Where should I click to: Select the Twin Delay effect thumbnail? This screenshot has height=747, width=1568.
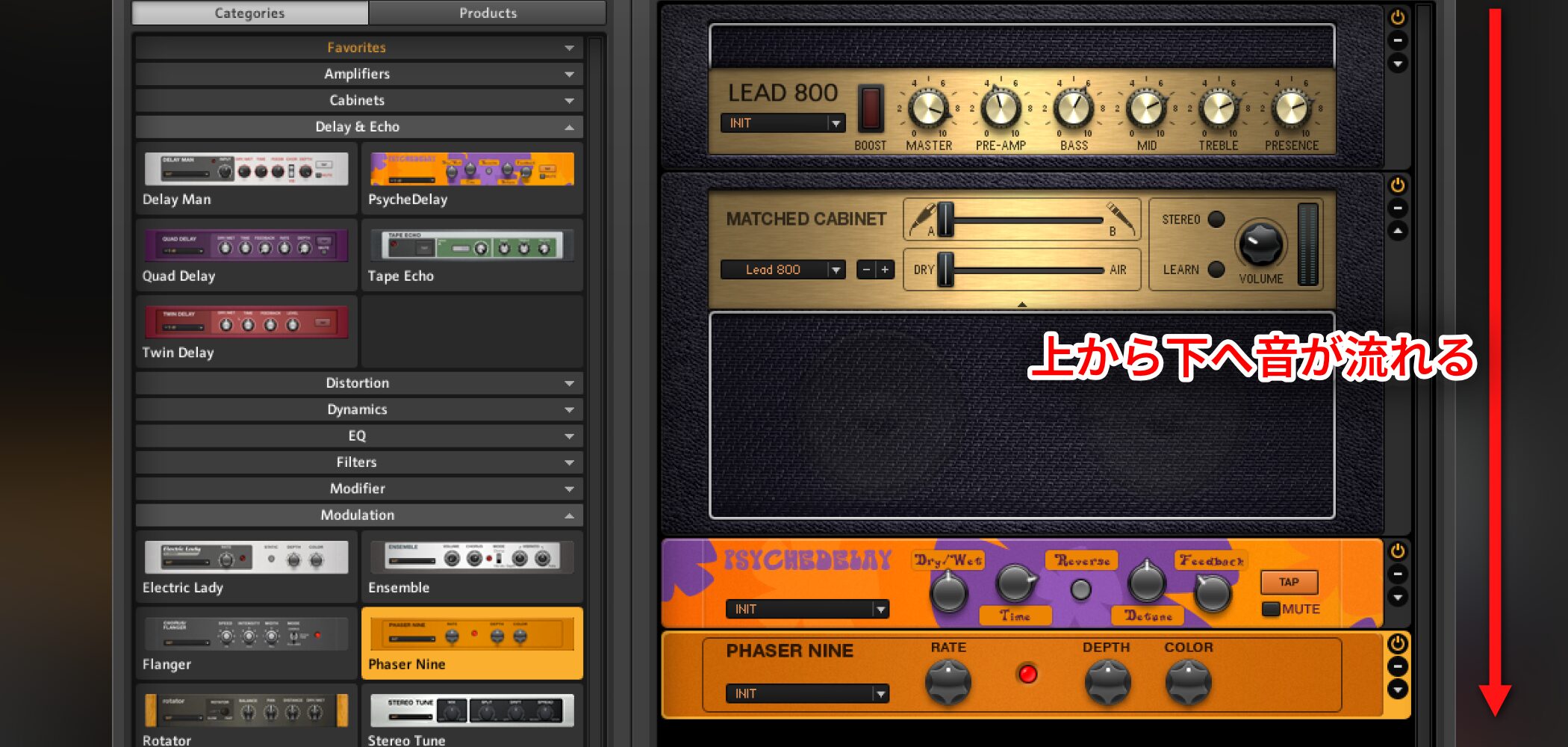tap(246, 323)
